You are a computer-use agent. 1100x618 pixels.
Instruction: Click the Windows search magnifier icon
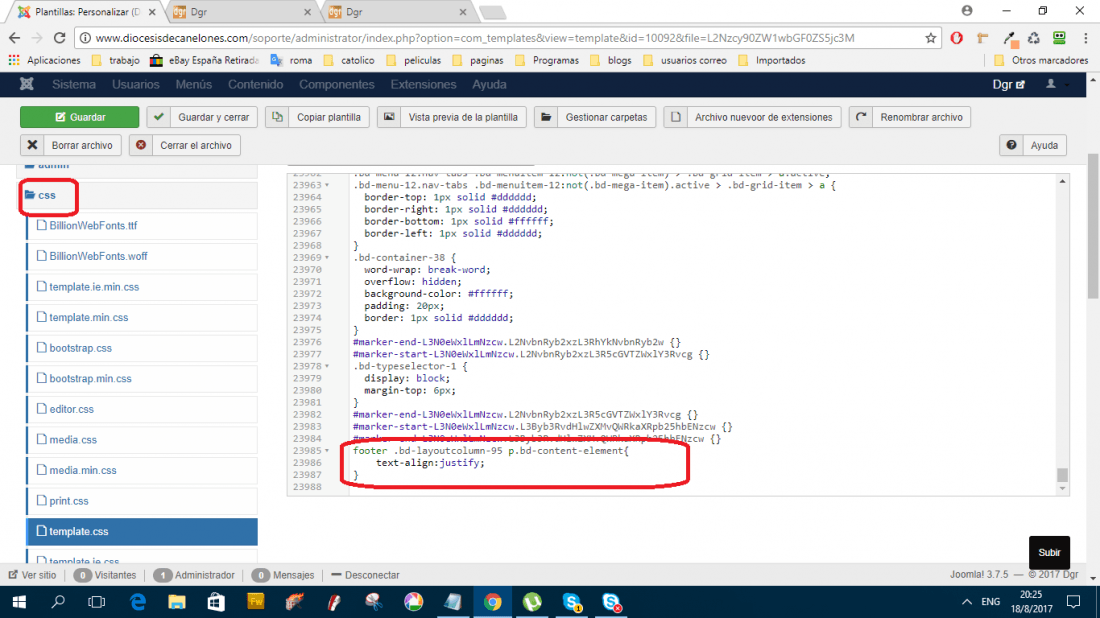(58, 602)
